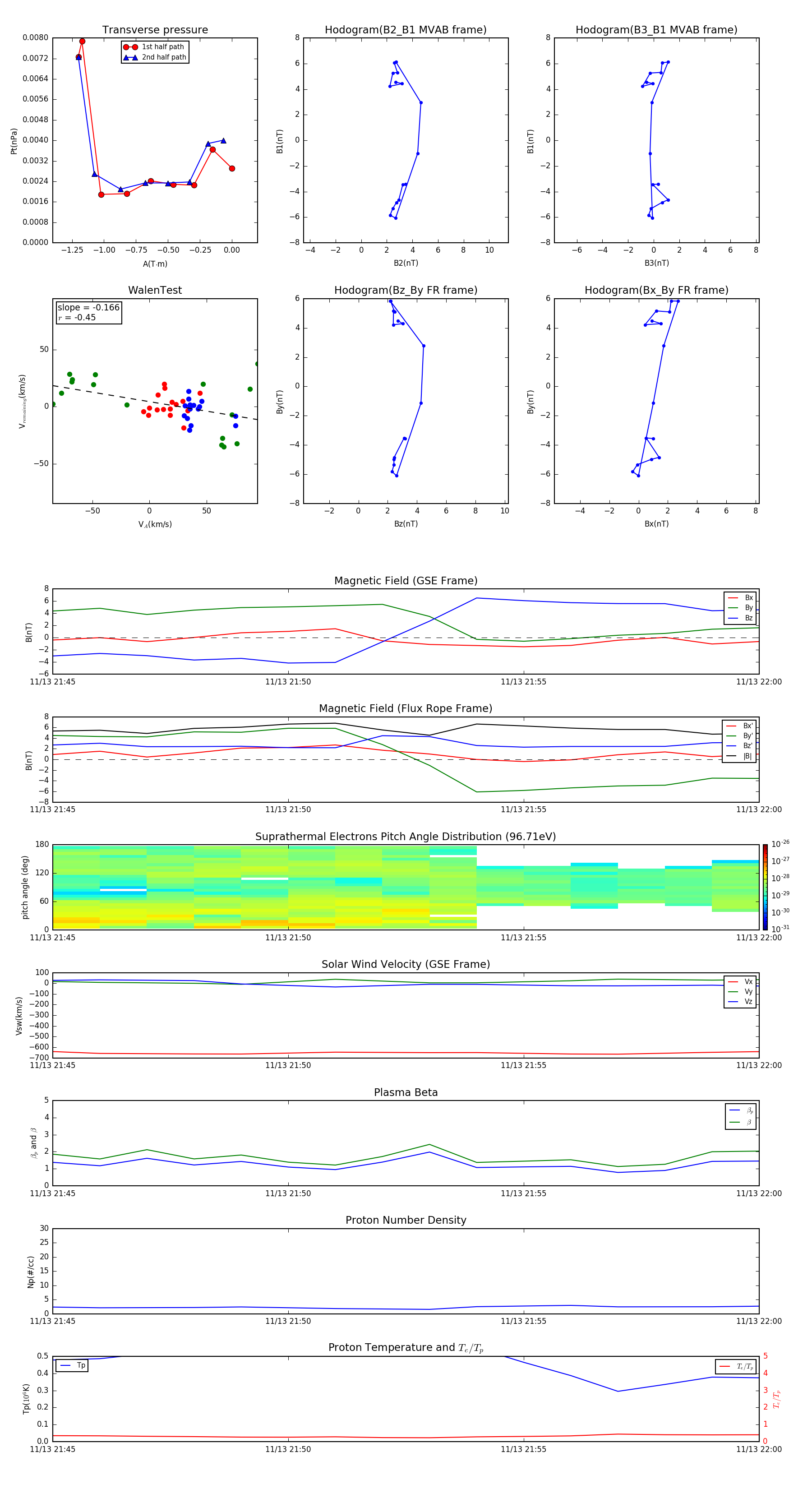This screenshot has height=1489, width=812.
Task: Click the 0.0080 tick on Pt axis
Action: point(35,37)
